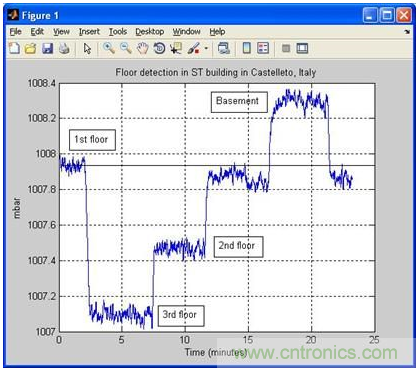Screen dimensions: 417x368
Task: Toggle the Insert Legend button
Action: [x=263, y=49]
